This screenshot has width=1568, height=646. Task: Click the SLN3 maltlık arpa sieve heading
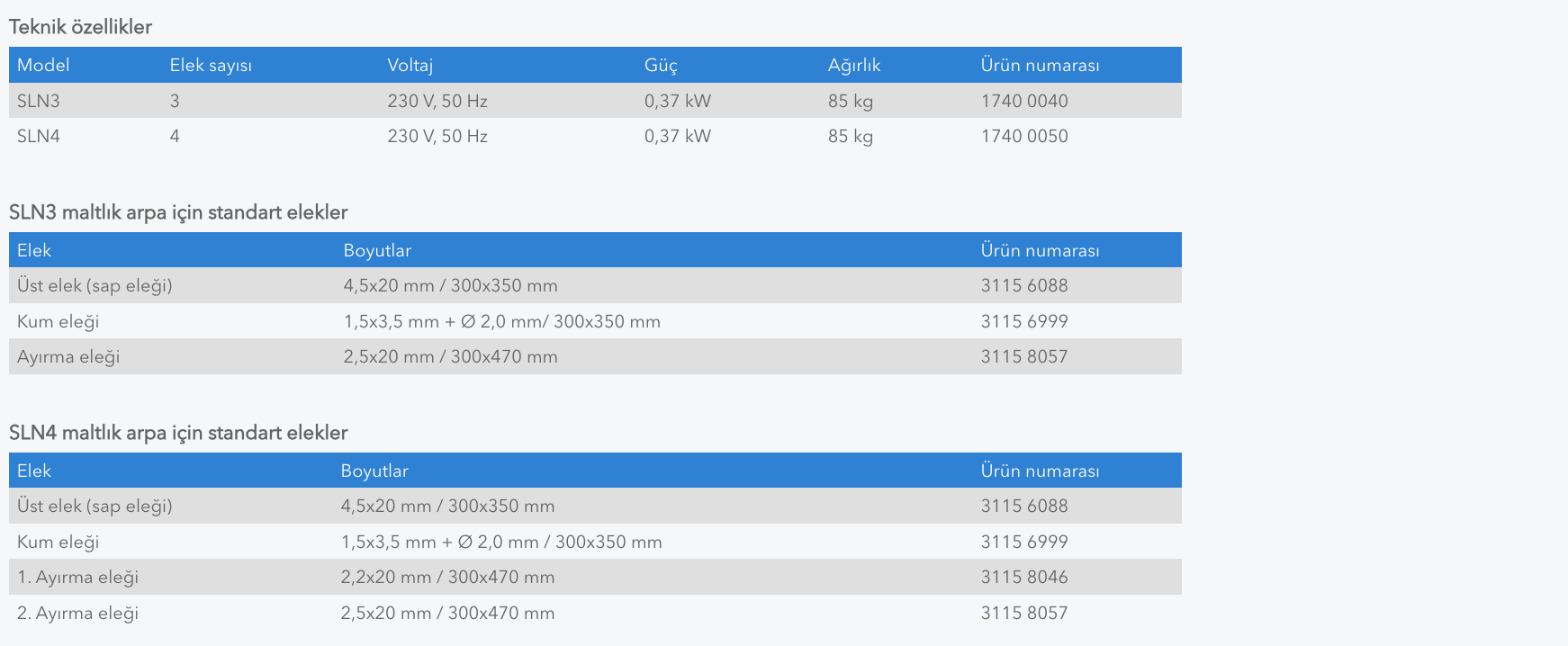tap(178, 212)
